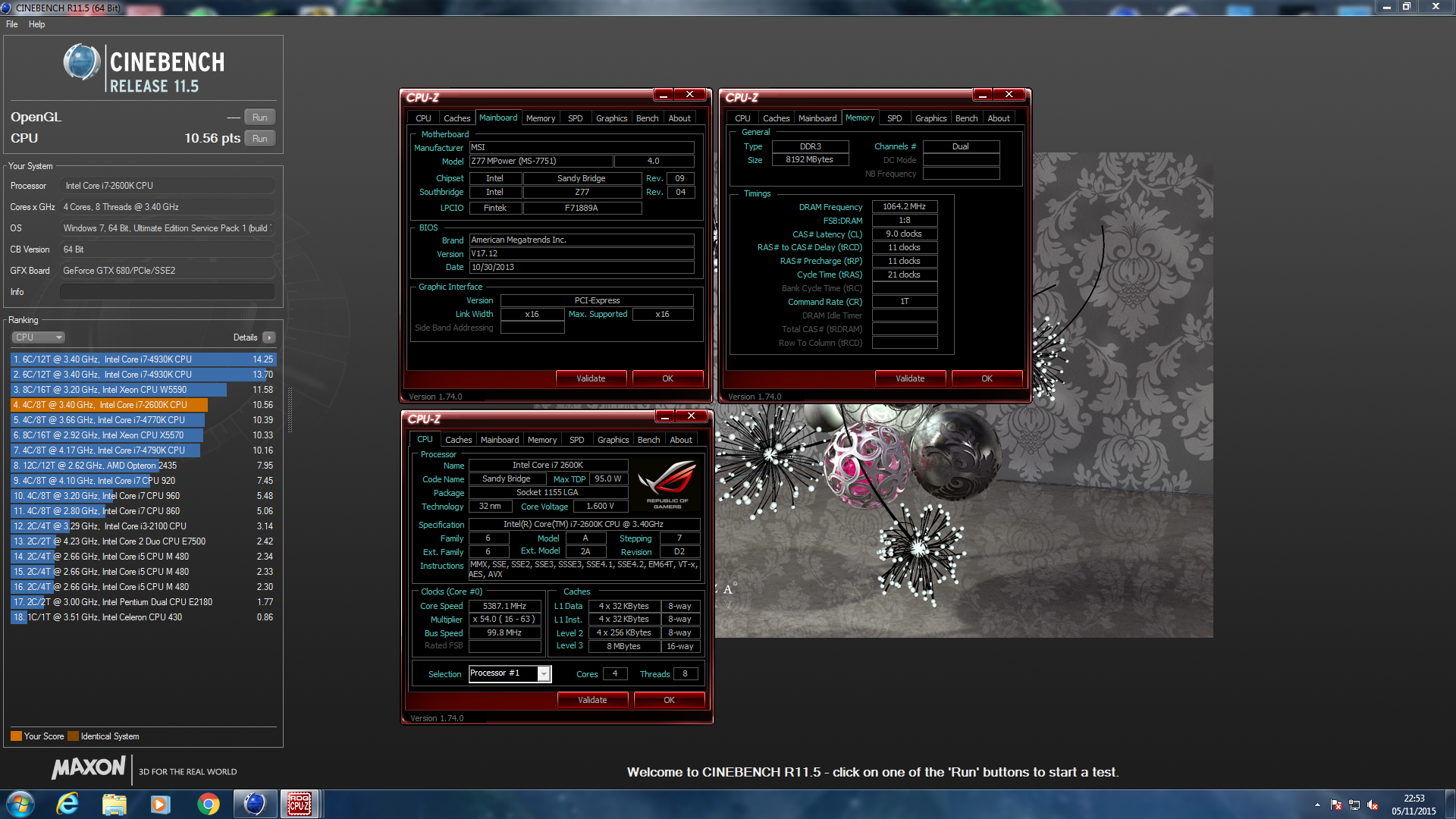Click motherboard model Z77 MPower field
The width and height of the screenshot is (1456, 819).
[x=541, y=161]
